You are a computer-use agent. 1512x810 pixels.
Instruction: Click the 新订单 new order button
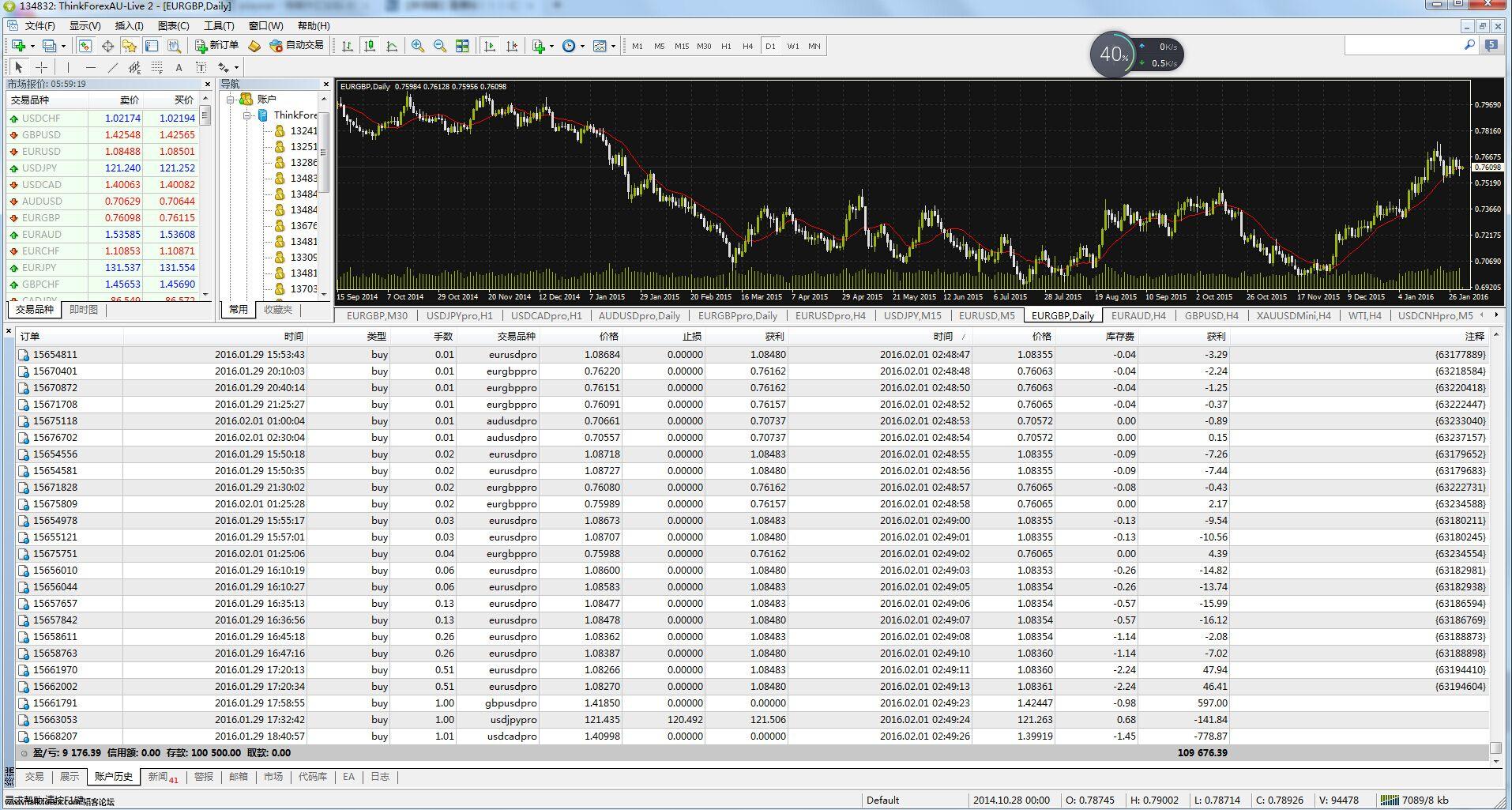216,46
